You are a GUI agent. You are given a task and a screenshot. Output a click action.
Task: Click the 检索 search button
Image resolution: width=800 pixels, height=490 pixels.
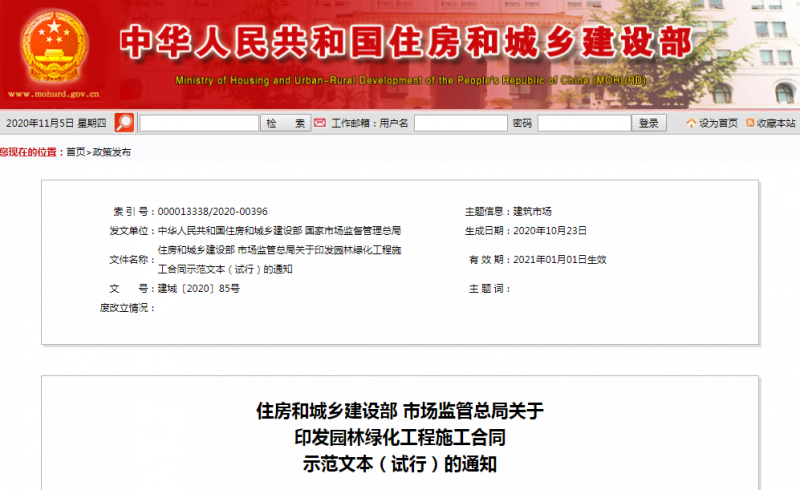point(286,123)
